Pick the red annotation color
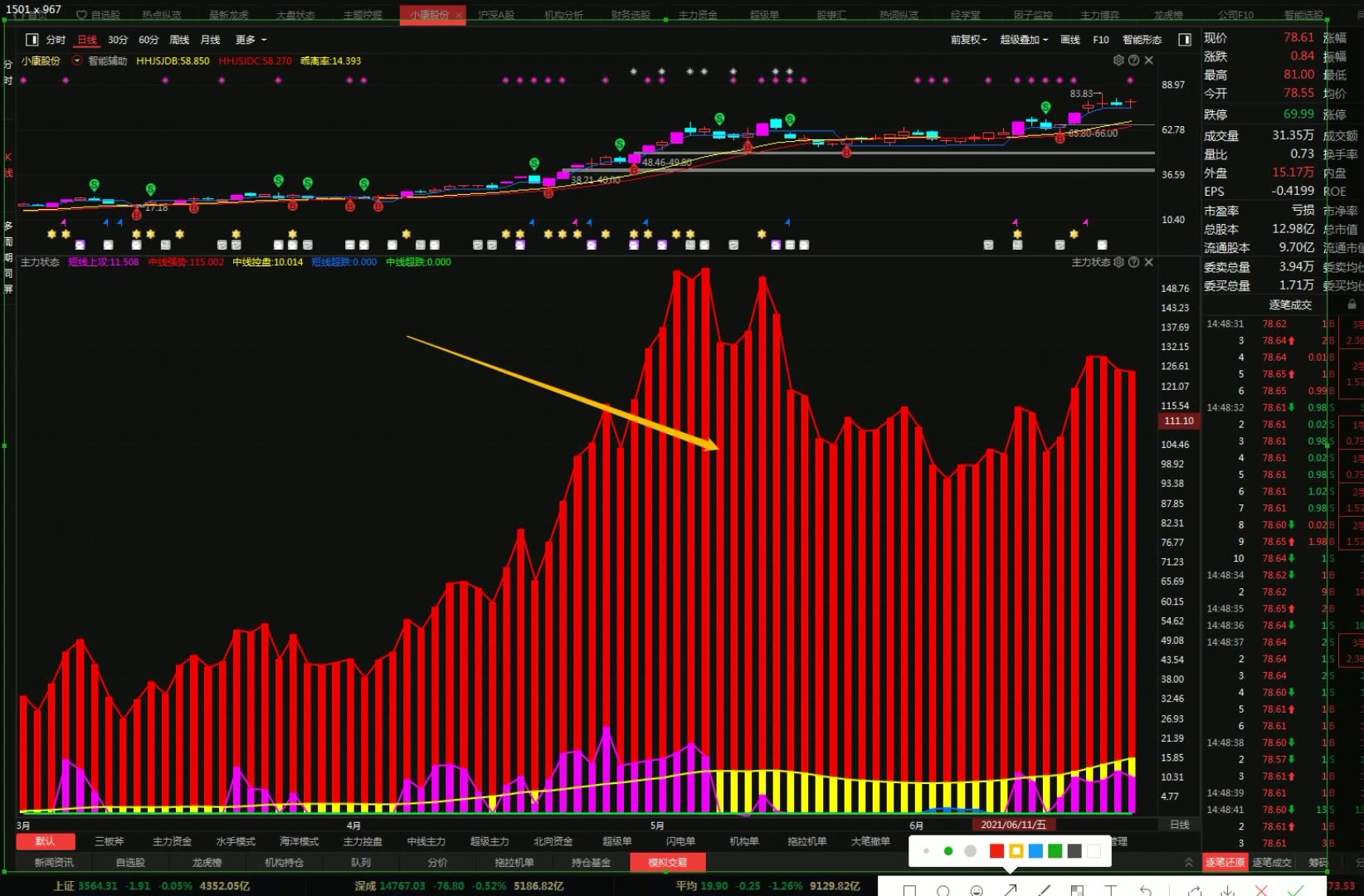The width and height of the screenshot is (1364, 896). coord(996,851)
